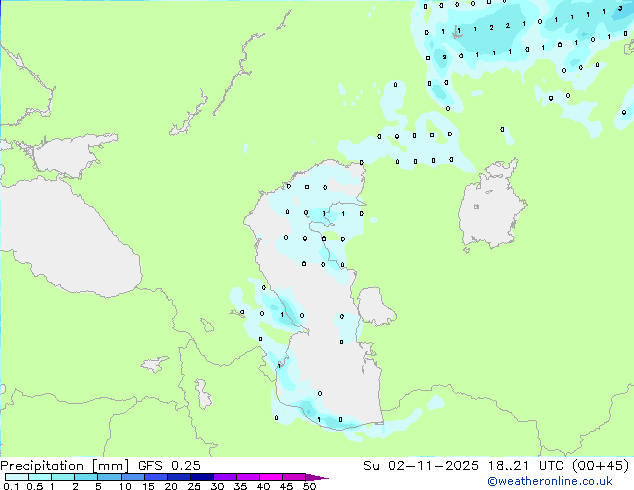Click the 'GFS 0.25' model label
Viewport: 634px width, 490px height.
169,466
